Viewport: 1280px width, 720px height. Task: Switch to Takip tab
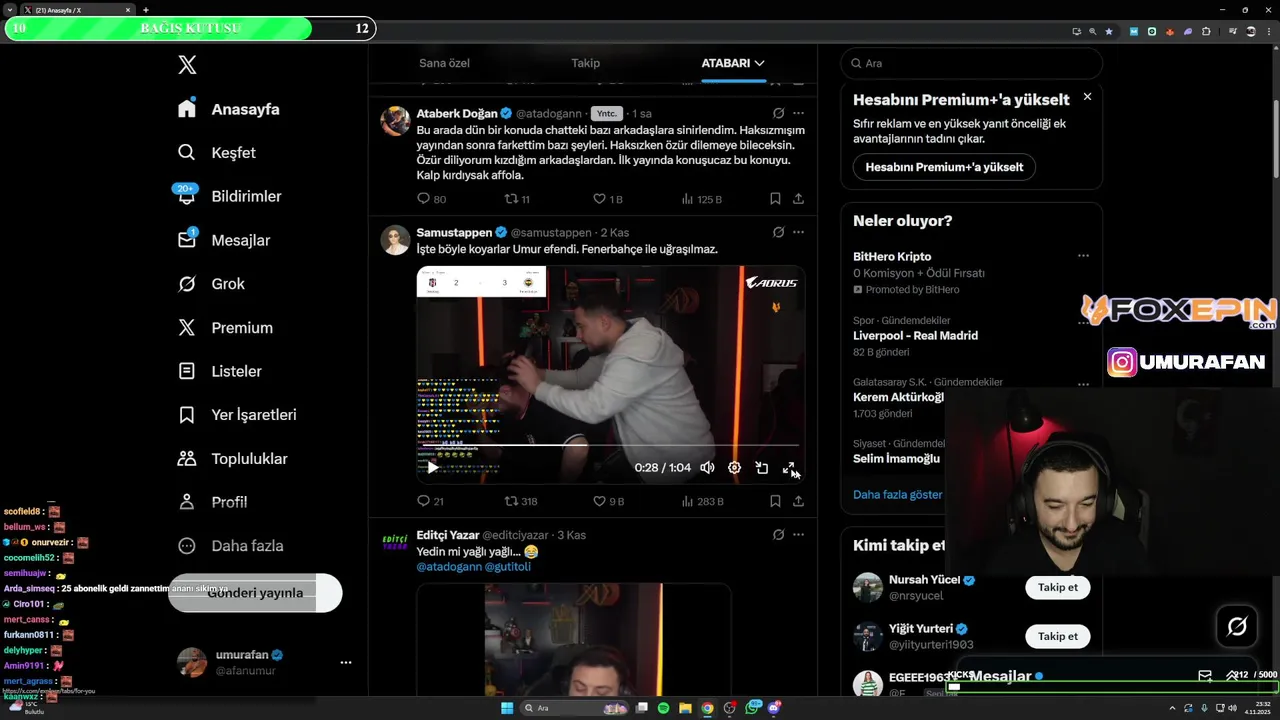click(585, 63)
